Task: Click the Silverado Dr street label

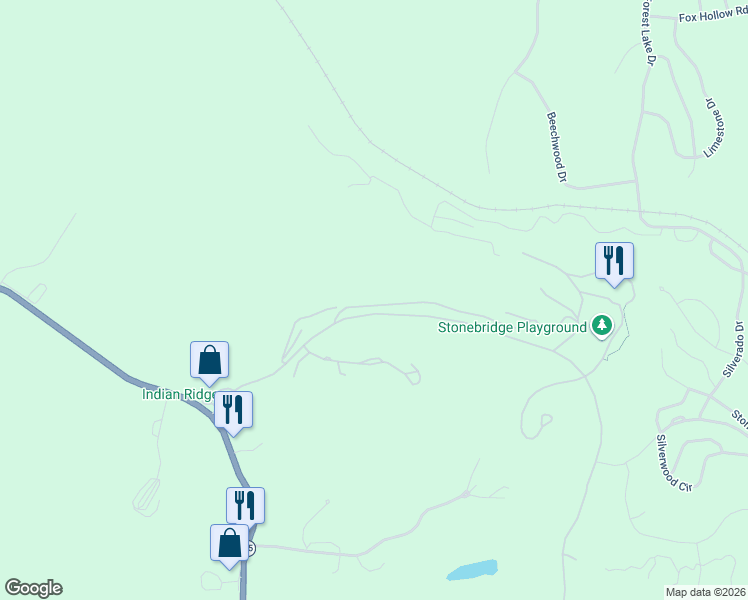Action: 734,350
